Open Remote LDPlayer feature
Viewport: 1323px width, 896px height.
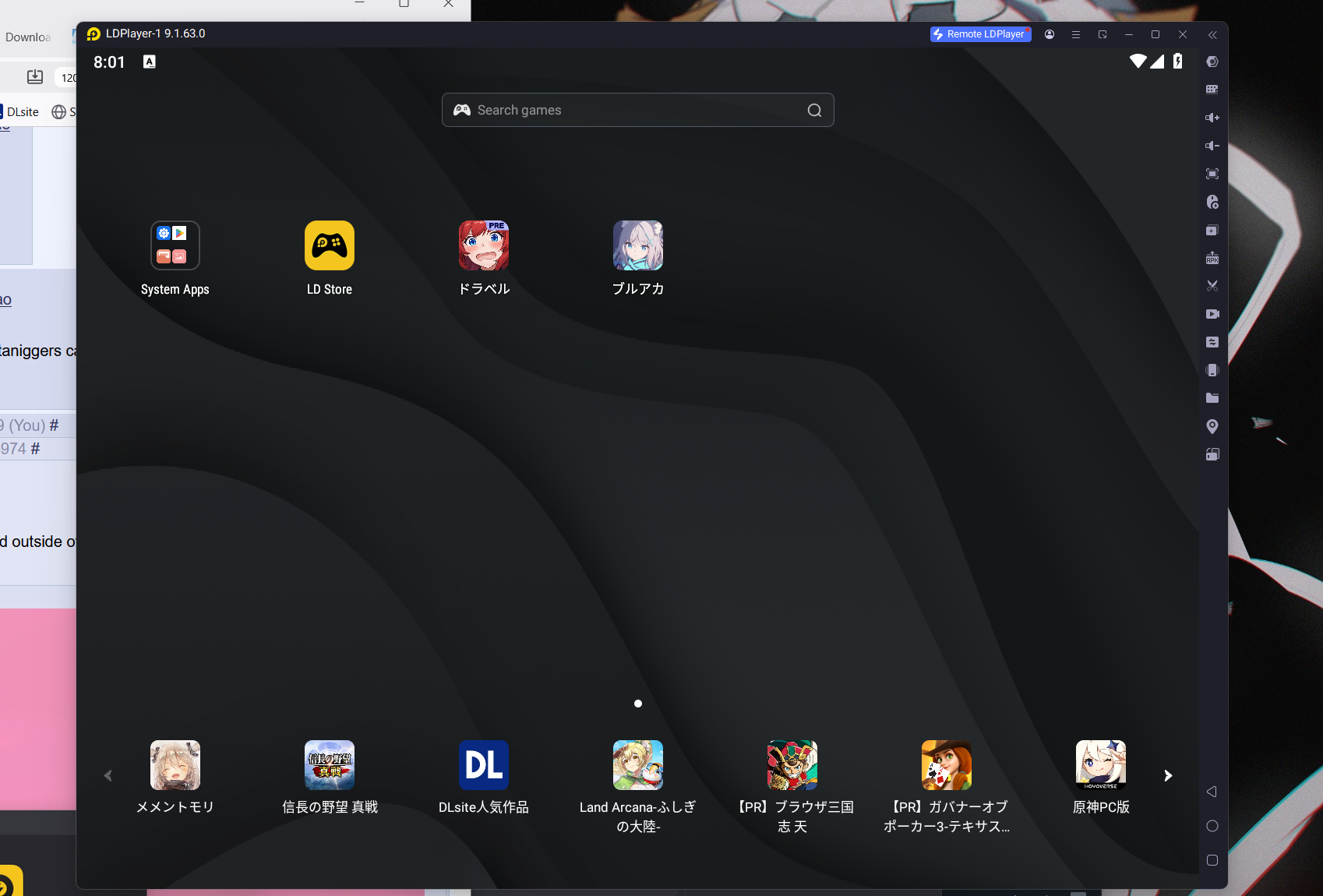[x=980, y=34]
